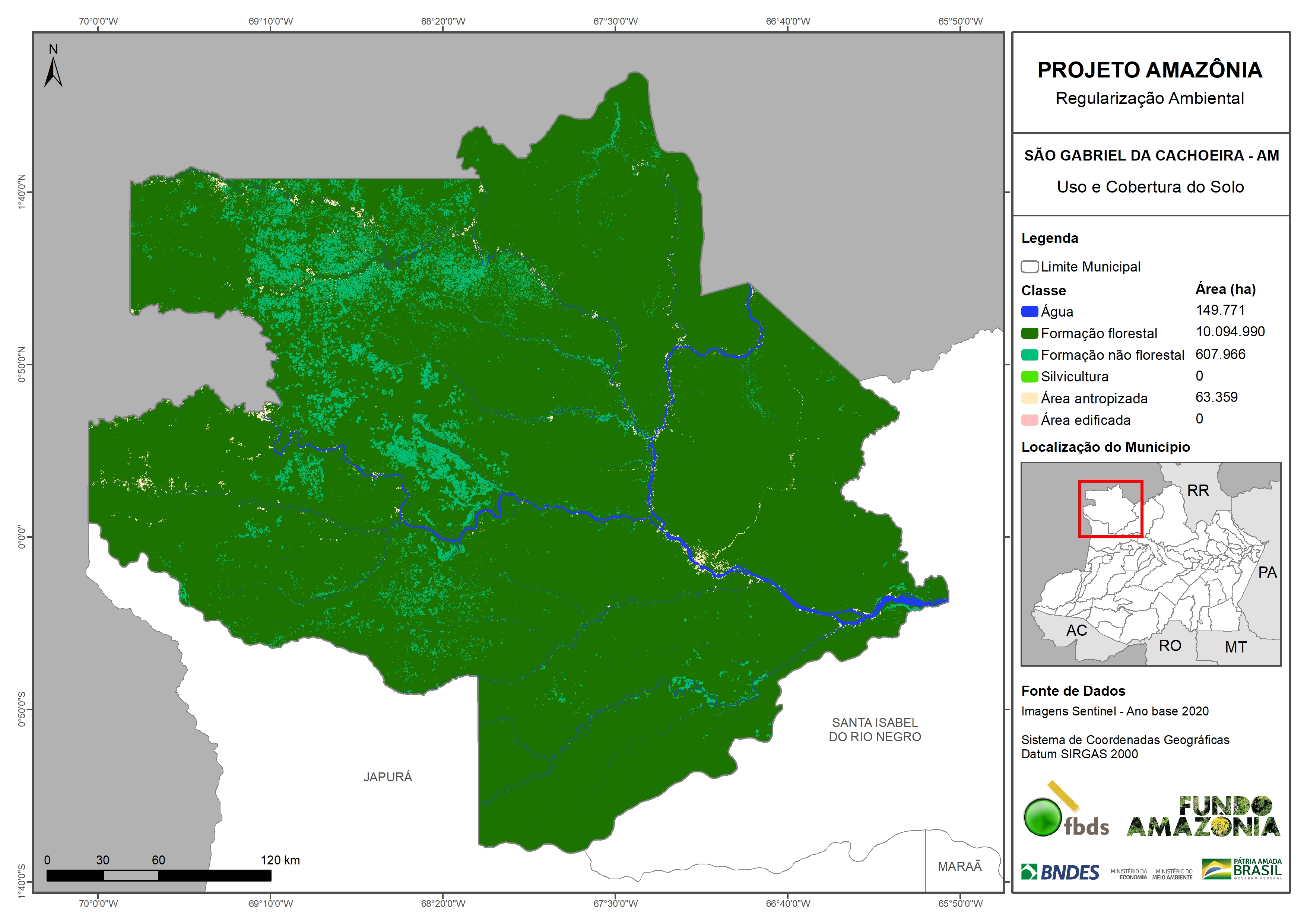Viewport: 1307px width, 924px height.
Task: Click the Formação não florestal swatch
Action: coord(1029,355)
